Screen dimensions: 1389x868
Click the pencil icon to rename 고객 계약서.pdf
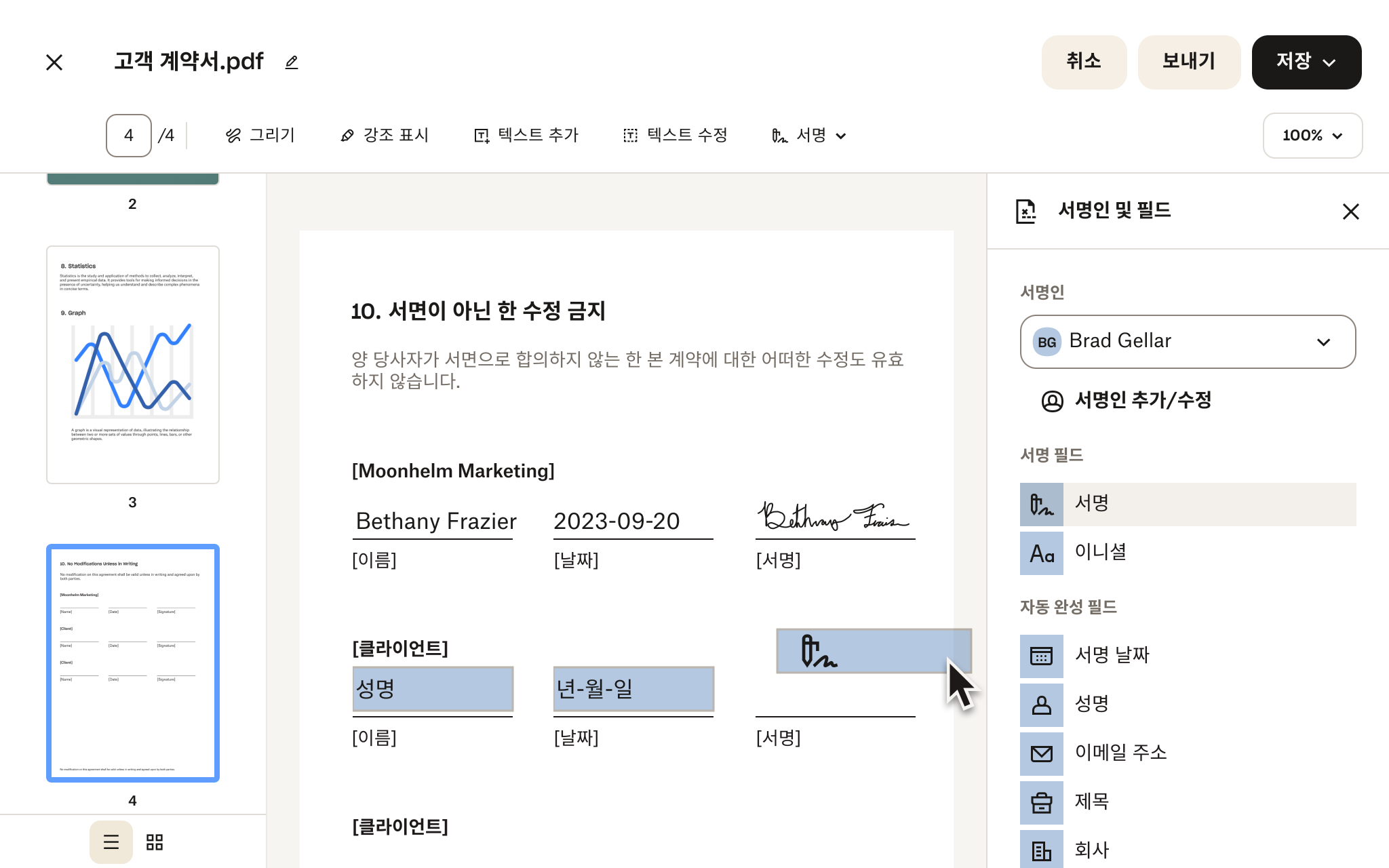[x=292, y=62]
